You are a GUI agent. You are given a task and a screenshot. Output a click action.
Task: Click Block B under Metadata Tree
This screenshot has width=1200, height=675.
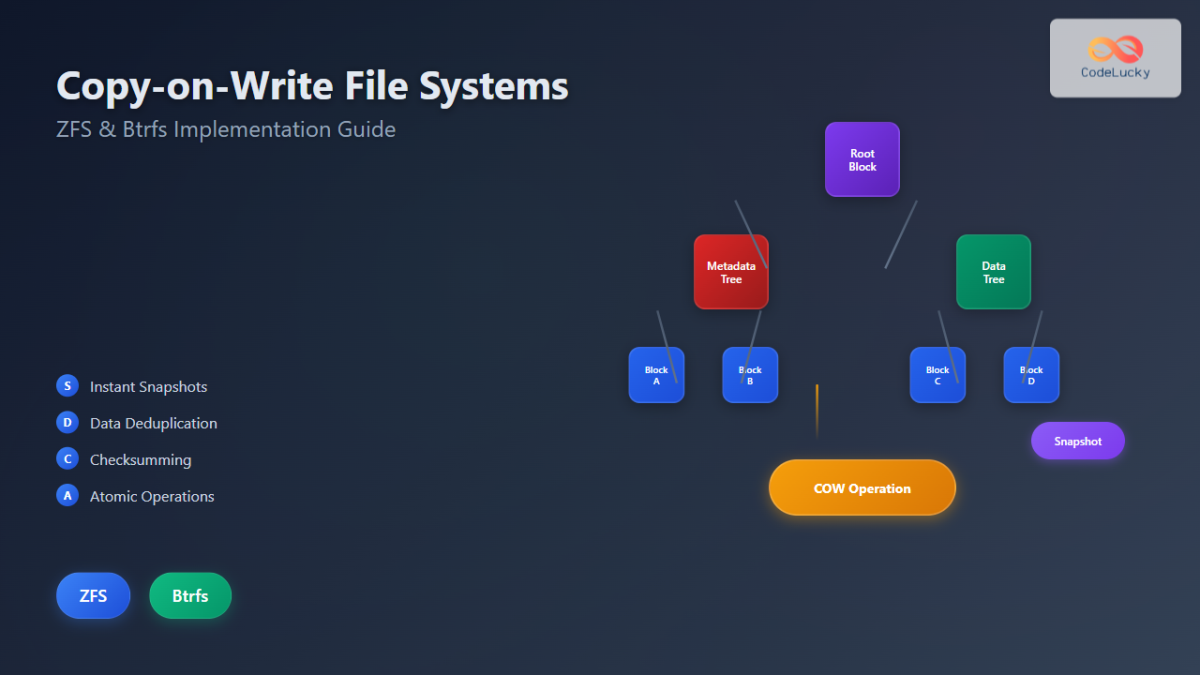click(750, 375)
